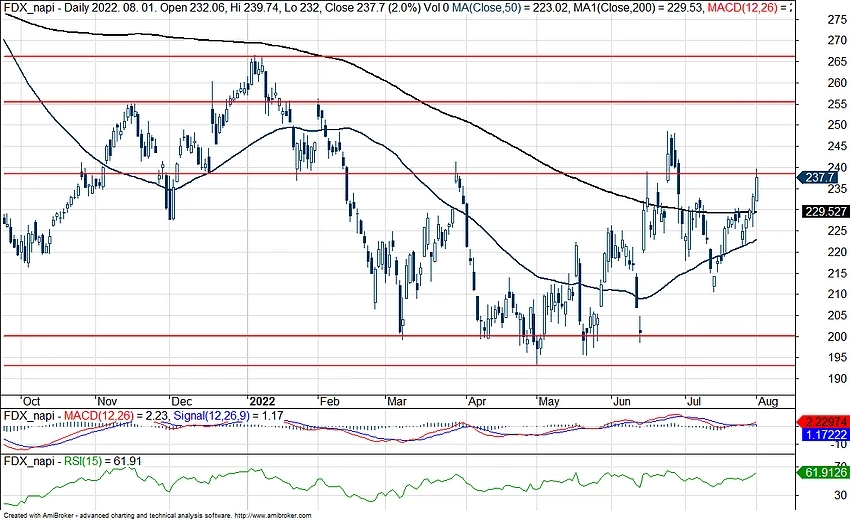This screenshot has width=850, height=520.
Task: Click the 215 price axis label
Action: 836,273
